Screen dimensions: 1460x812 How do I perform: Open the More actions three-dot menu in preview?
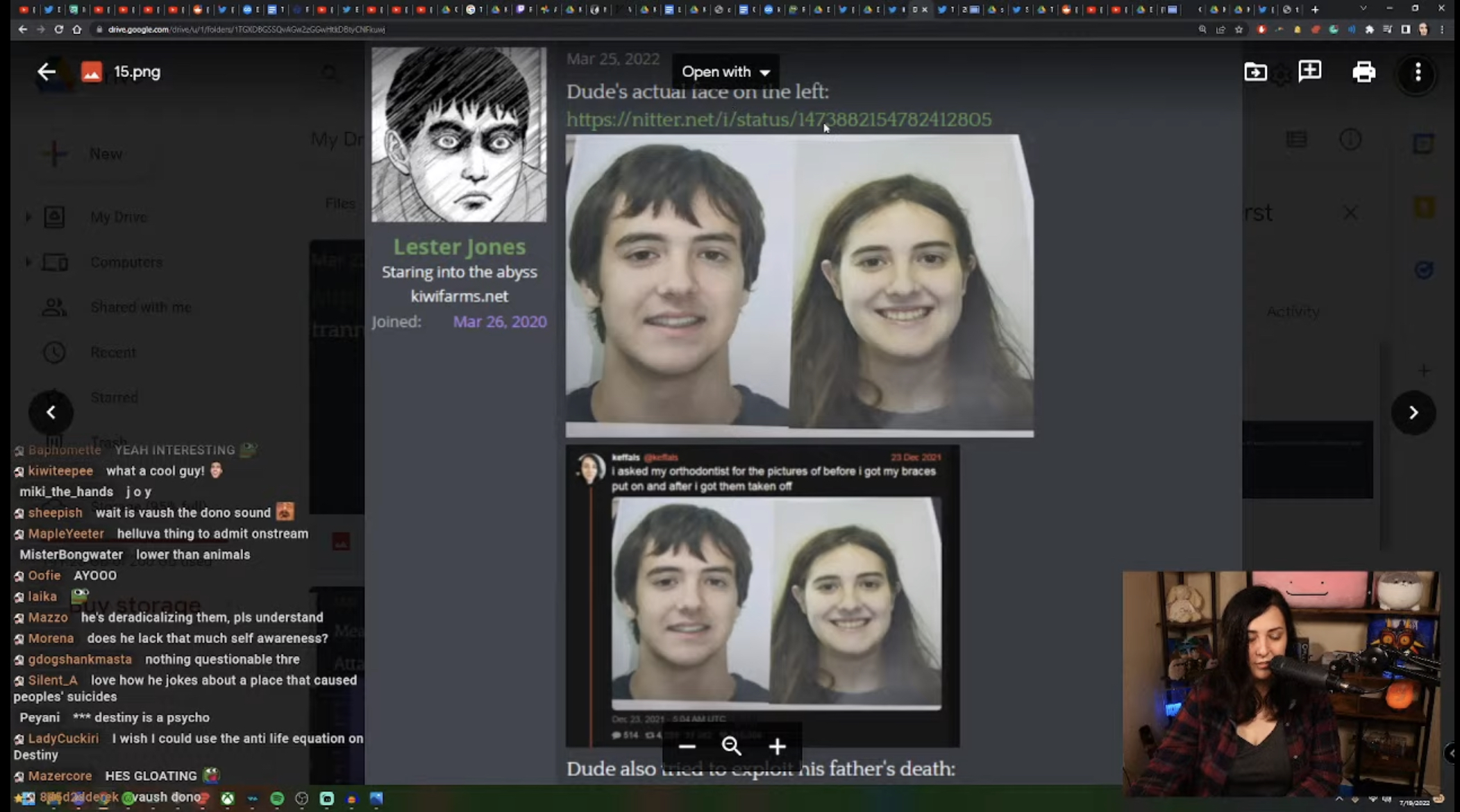point(1418,71)
